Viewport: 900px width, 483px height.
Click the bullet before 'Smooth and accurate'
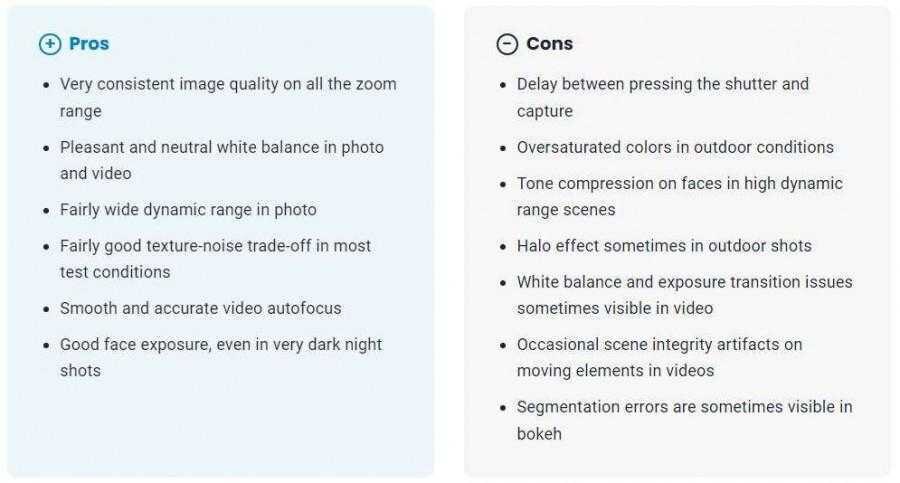pos(45,309)
